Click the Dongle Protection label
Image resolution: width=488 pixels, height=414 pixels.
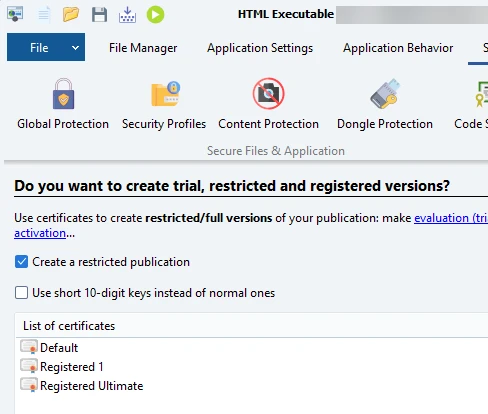coord(385,124)
